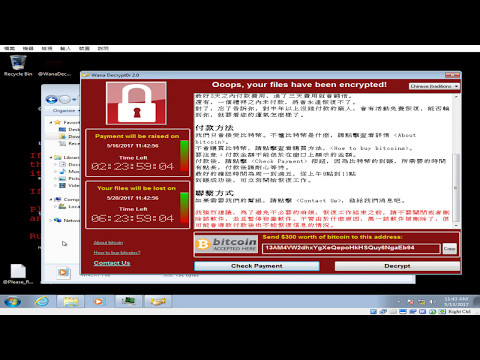
Task: Expand the Documents library node
Action: [x=56, y=164]
